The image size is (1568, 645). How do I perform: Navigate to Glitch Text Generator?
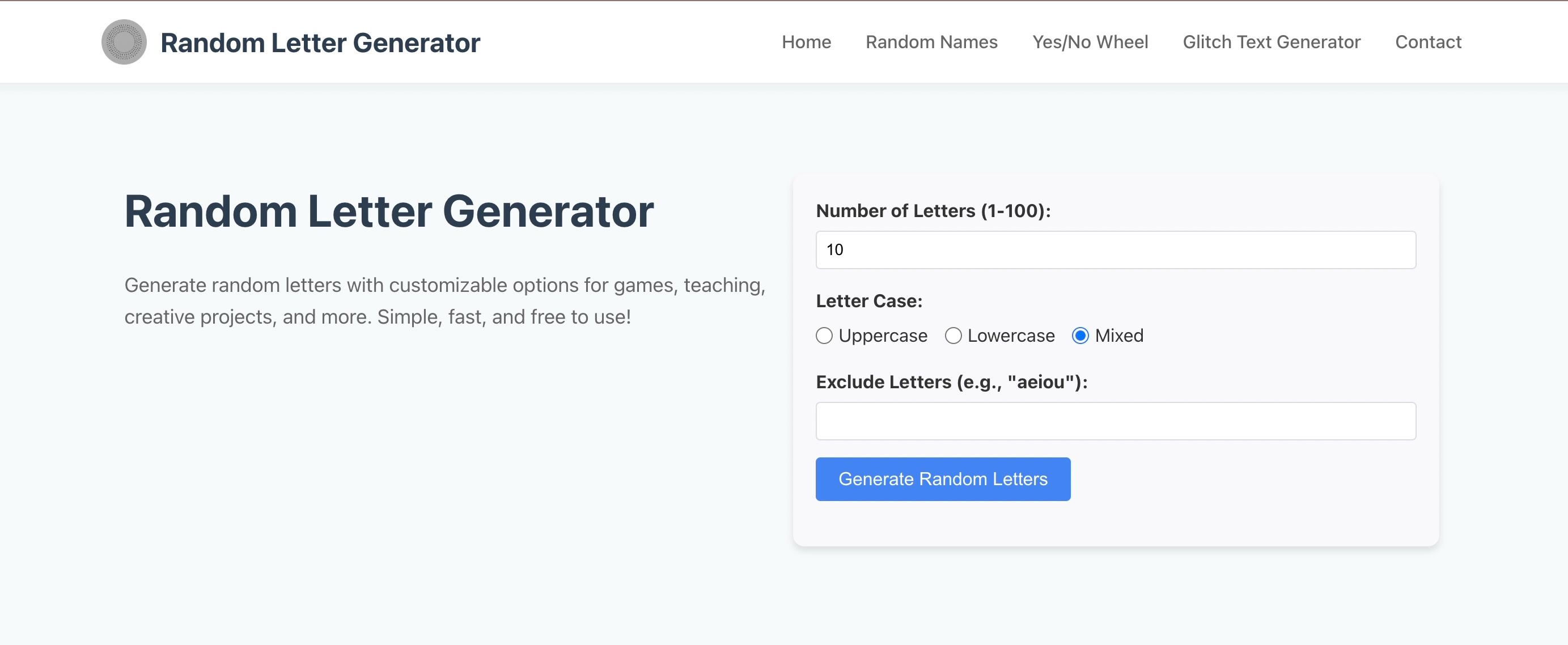pos(1271,42)
